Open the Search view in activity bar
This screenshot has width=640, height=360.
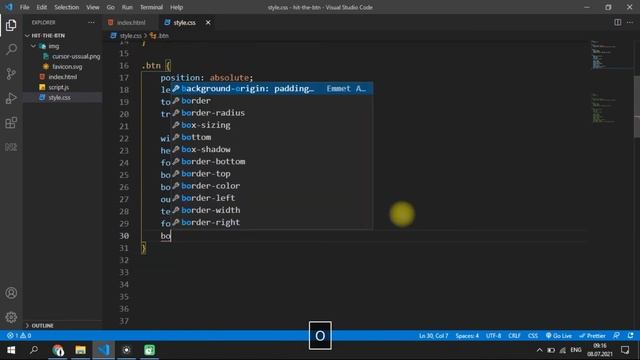click(x=11, y=49)
